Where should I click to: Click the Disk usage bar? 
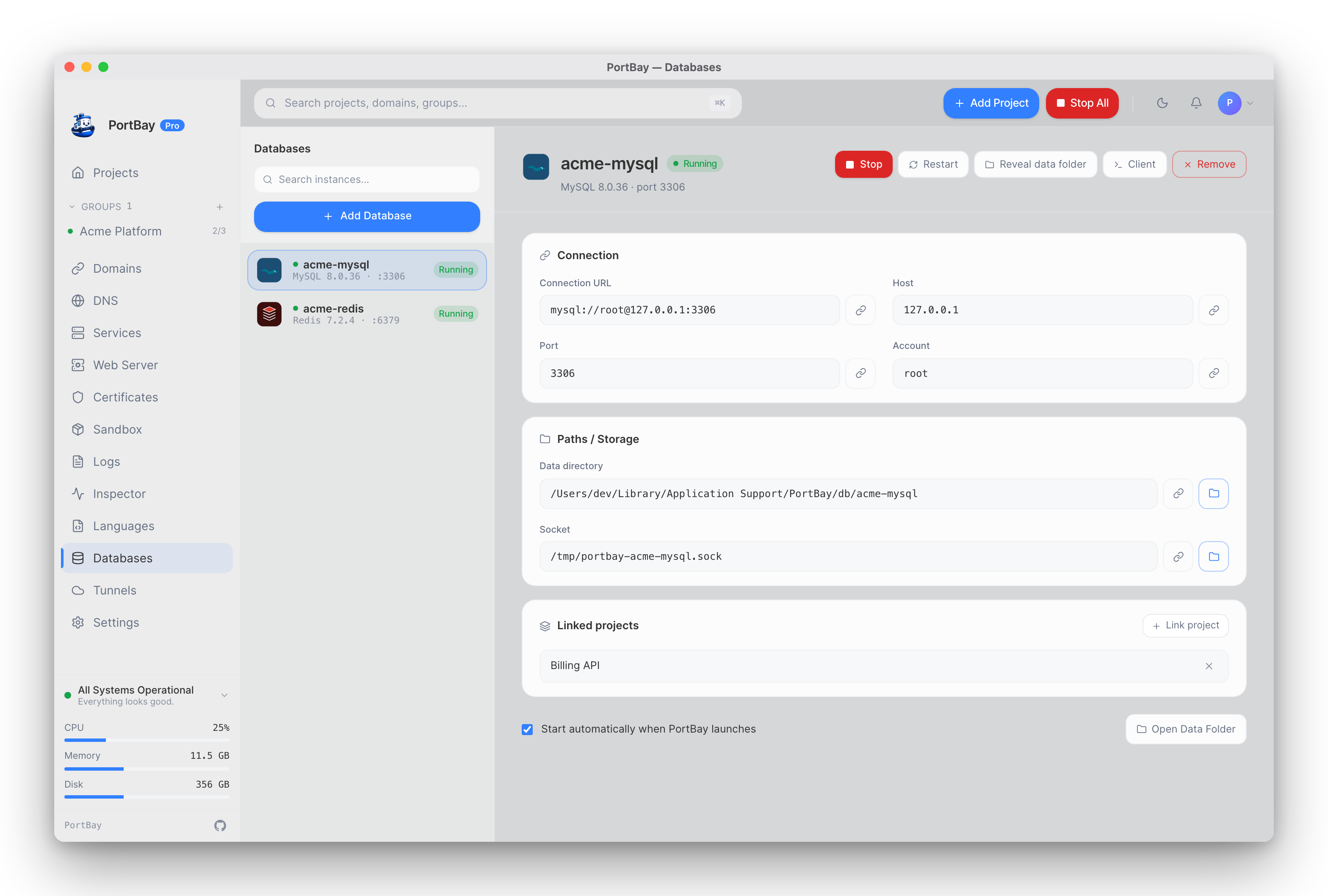147,797
